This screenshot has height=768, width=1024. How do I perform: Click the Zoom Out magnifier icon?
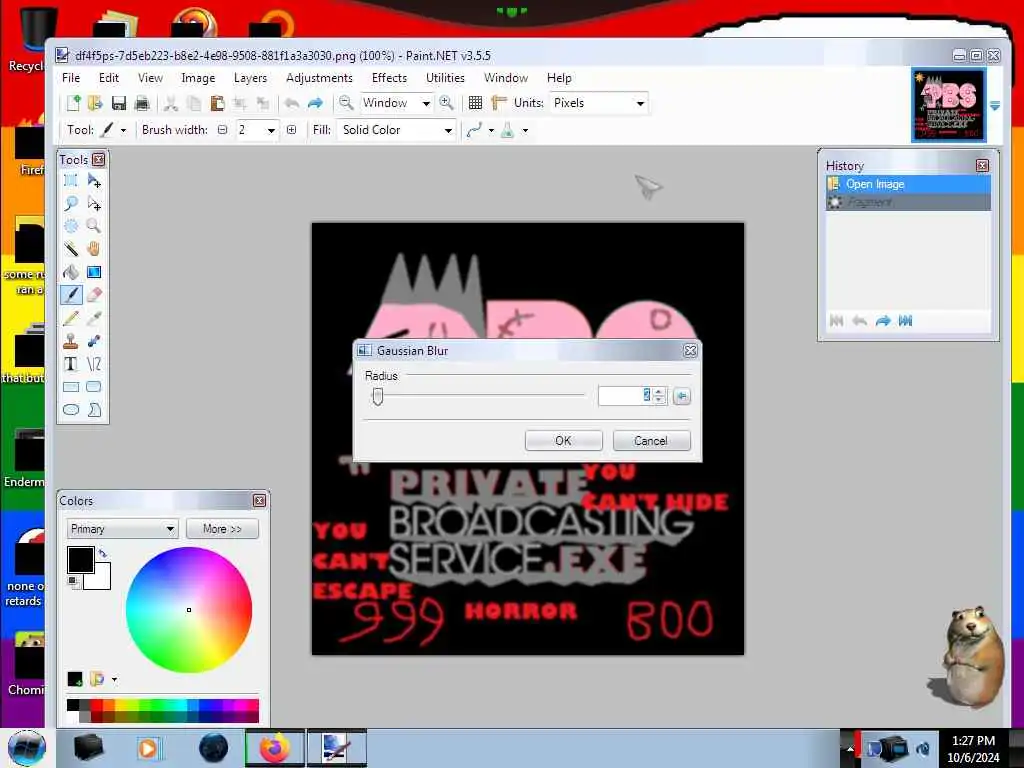point(345,103)
